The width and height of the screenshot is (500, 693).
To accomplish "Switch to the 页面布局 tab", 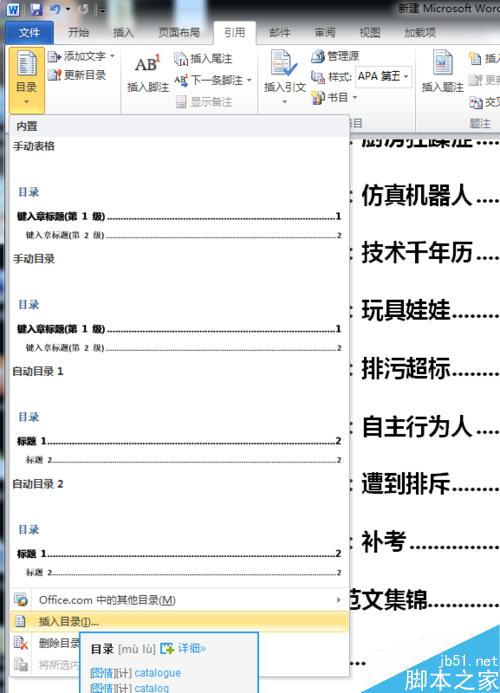I will pyautogui.click(x=179, y=32).
